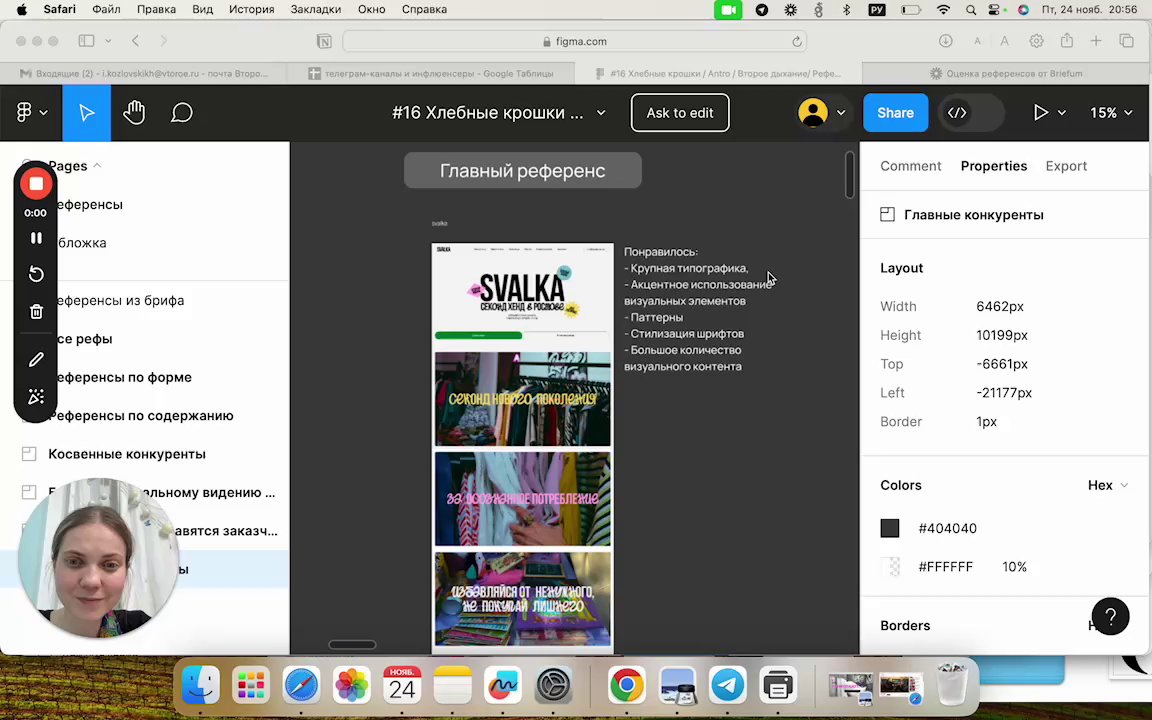Open a new Safari tab plus
The width and height of the screenshot is (1152, 720).
coord(1095,41)
